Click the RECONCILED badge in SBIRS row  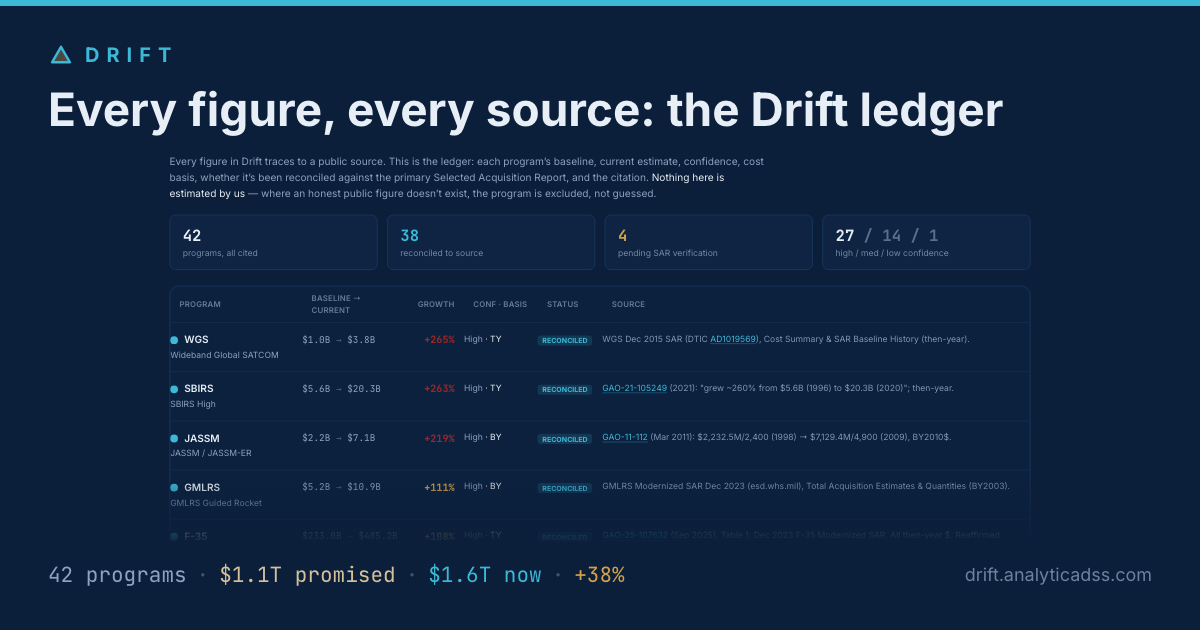point(564,389)
